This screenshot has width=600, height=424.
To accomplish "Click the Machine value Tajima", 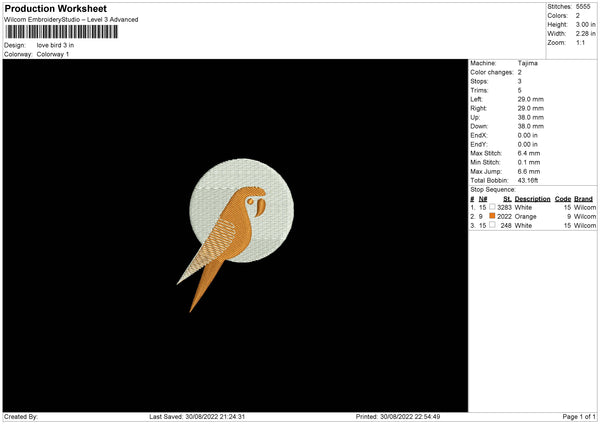I will [528, 63].
